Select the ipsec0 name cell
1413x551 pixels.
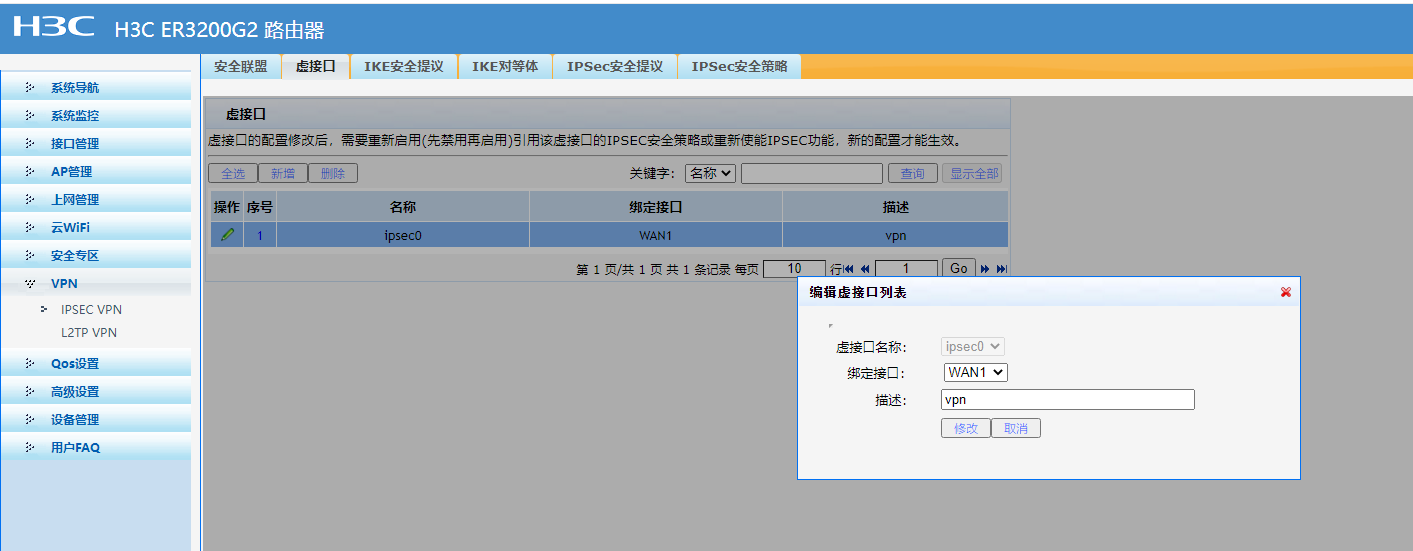[x=403, y=236]
